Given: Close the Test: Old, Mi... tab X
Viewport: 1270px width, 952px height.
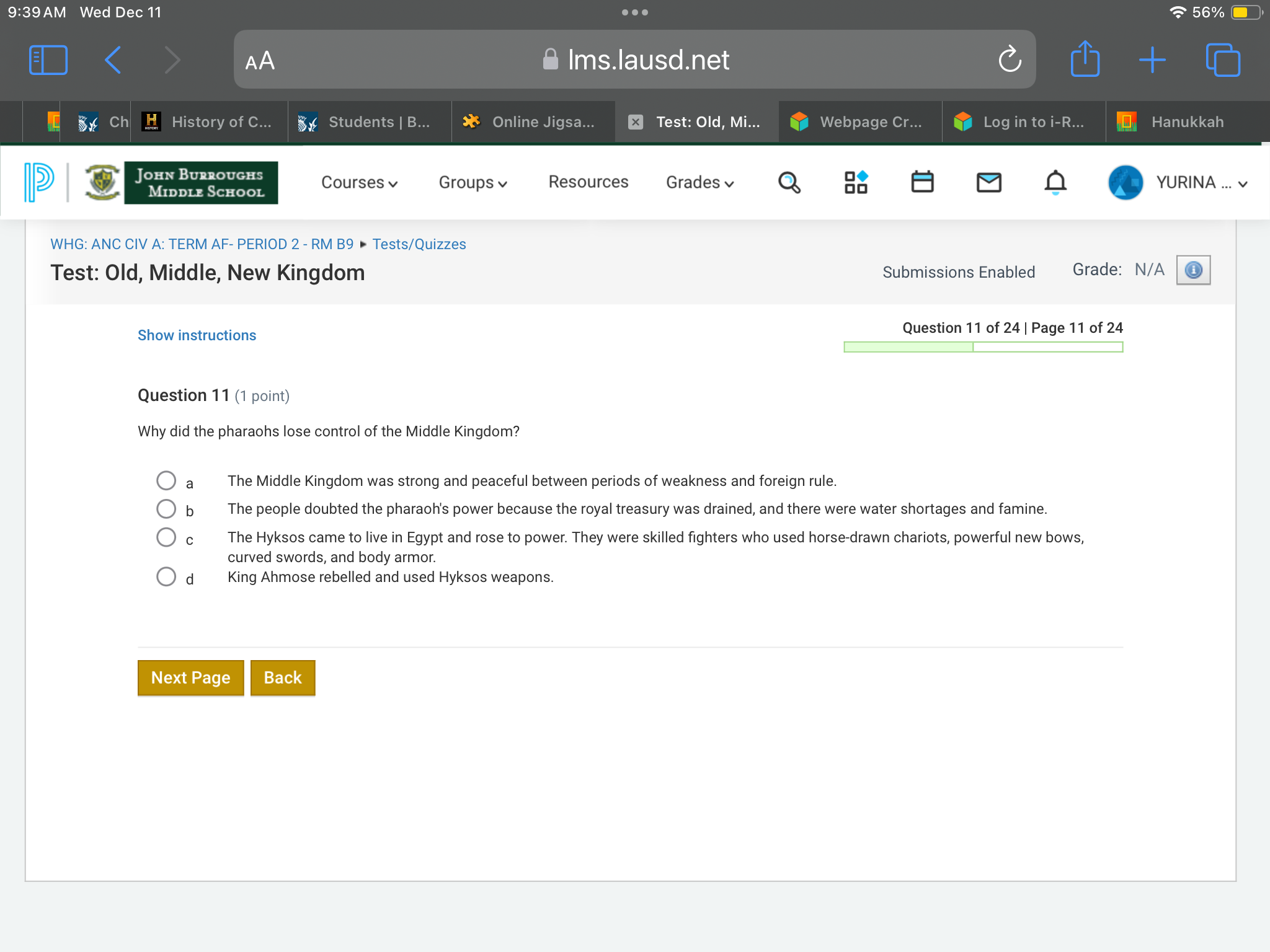Looking at the screenshot, I should click(635, 122).
